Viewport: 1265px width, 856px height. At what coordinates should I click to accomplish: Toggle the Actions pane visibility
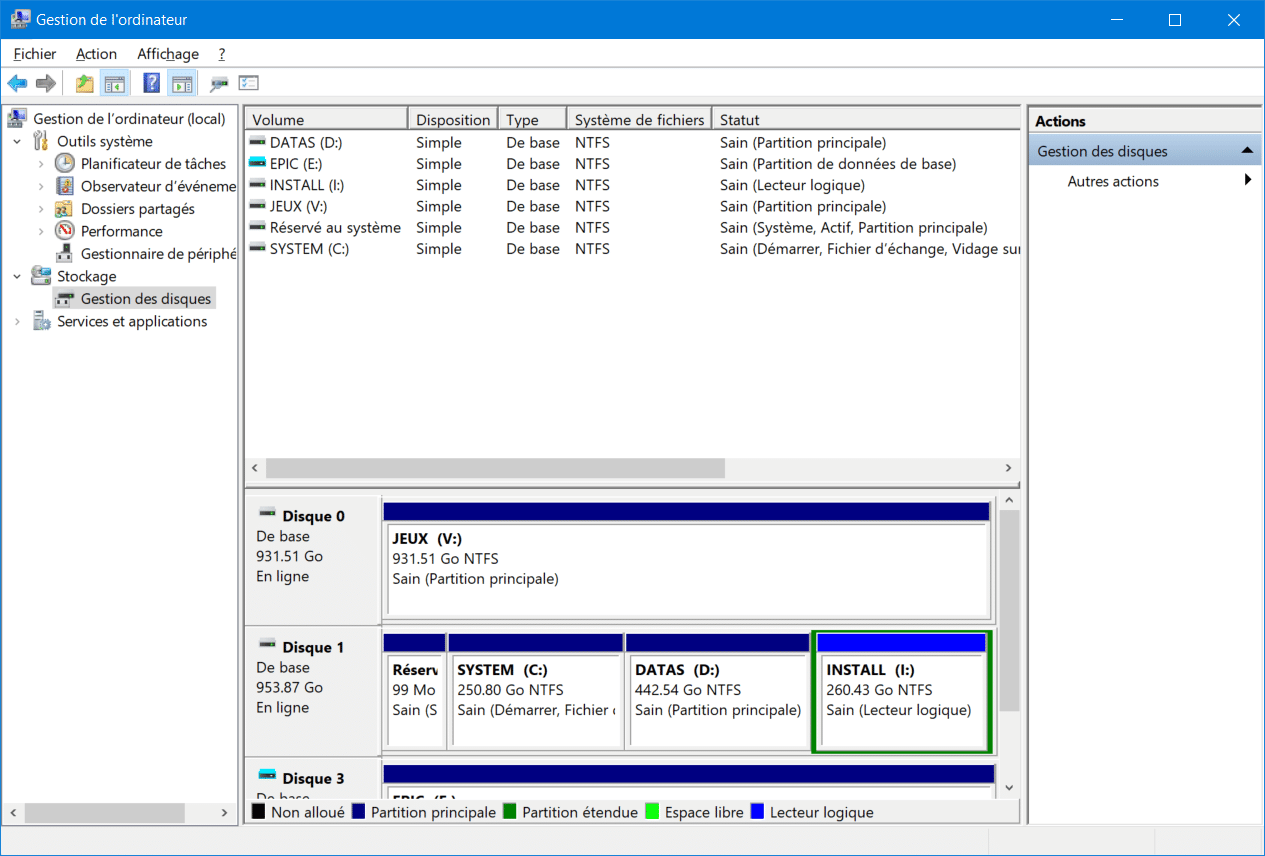coord(182,83)
